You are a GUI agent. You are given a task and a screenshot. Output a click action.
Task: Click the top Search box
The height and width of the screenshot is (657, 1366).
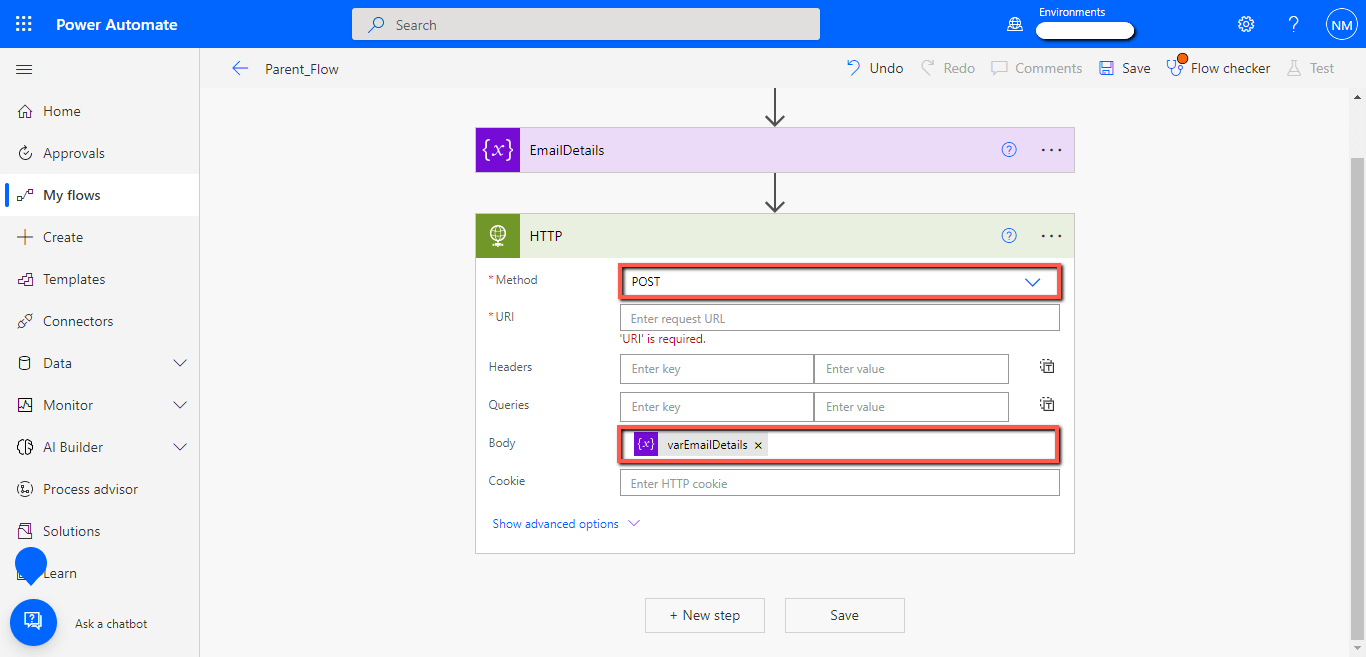click(x=586, y=25)
